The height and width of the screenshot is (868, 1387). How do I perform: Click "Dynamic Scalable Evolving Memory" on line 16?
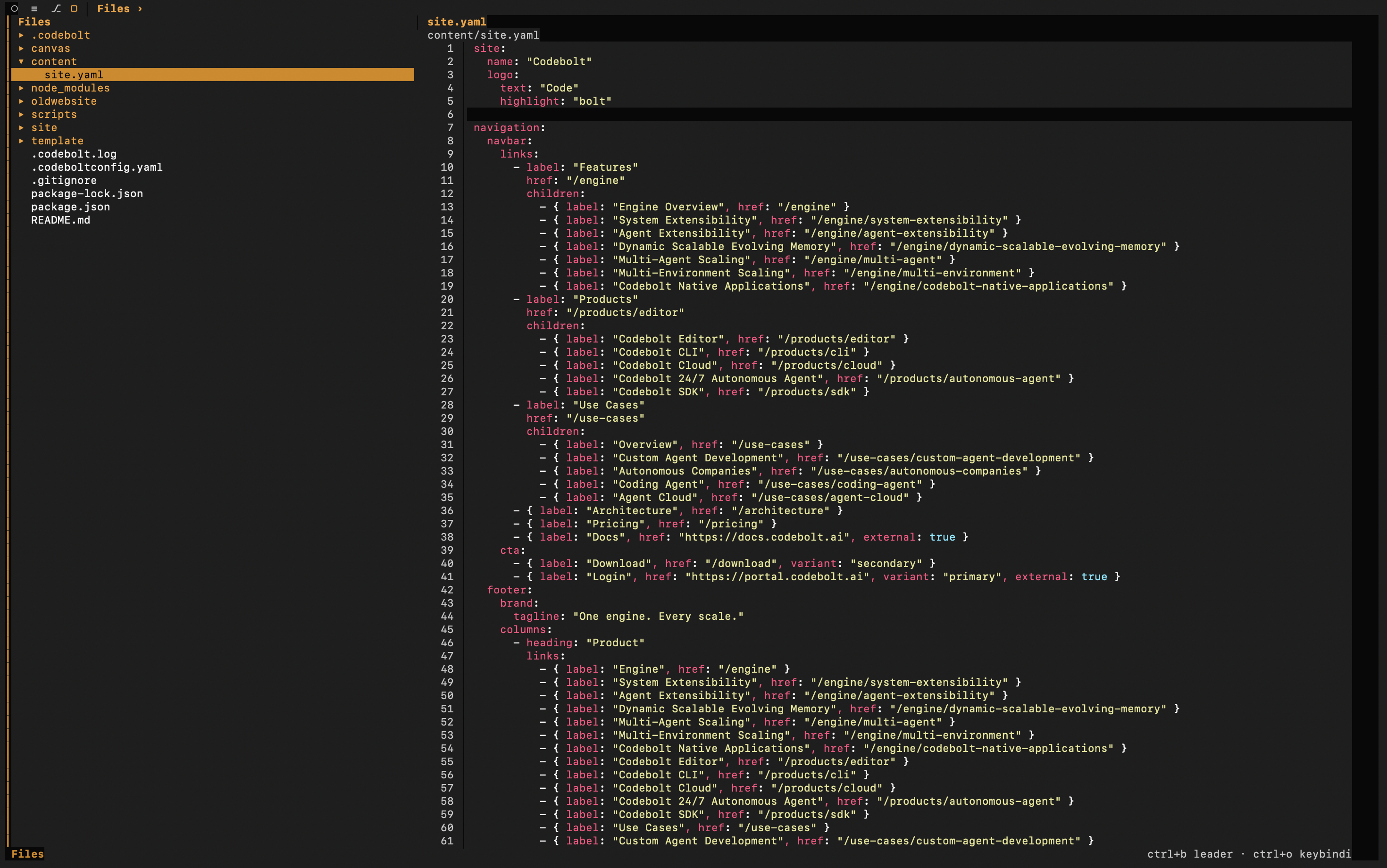(724, 246)
